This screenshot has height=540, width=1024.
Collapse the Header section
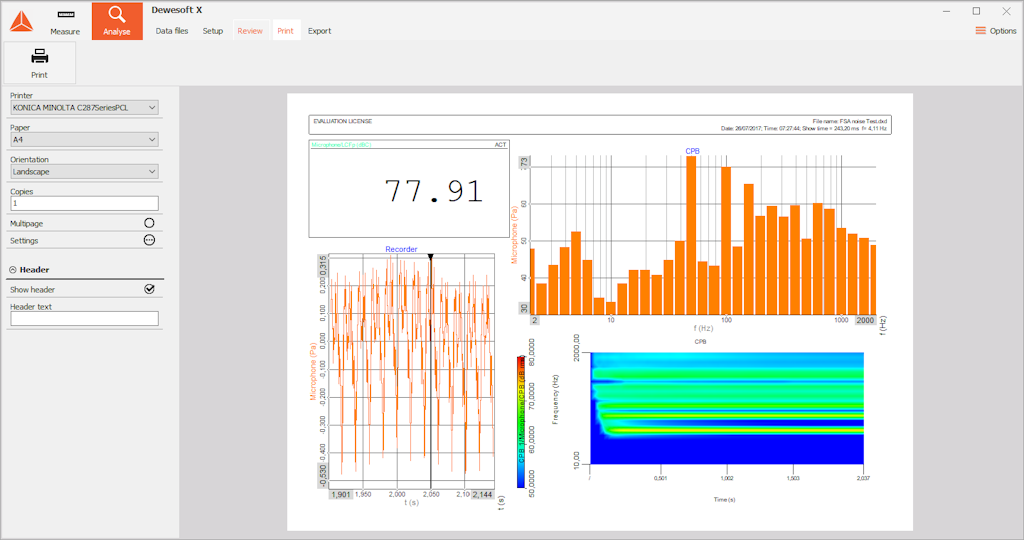pyautogui.click(x=12, y=270)
